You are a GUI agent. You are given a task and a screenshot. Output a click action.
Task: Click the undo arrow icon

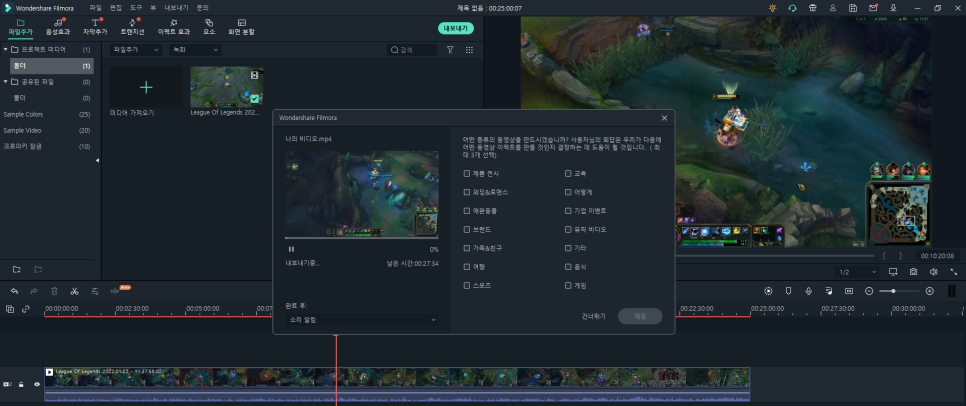point(14,291)
